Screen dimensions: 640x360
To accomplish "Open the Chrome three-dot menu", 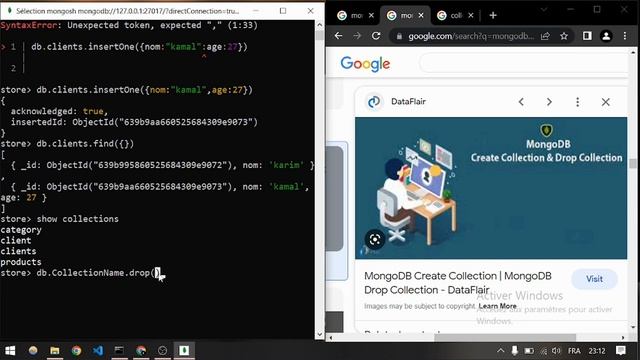I will [x=625, y=36].
